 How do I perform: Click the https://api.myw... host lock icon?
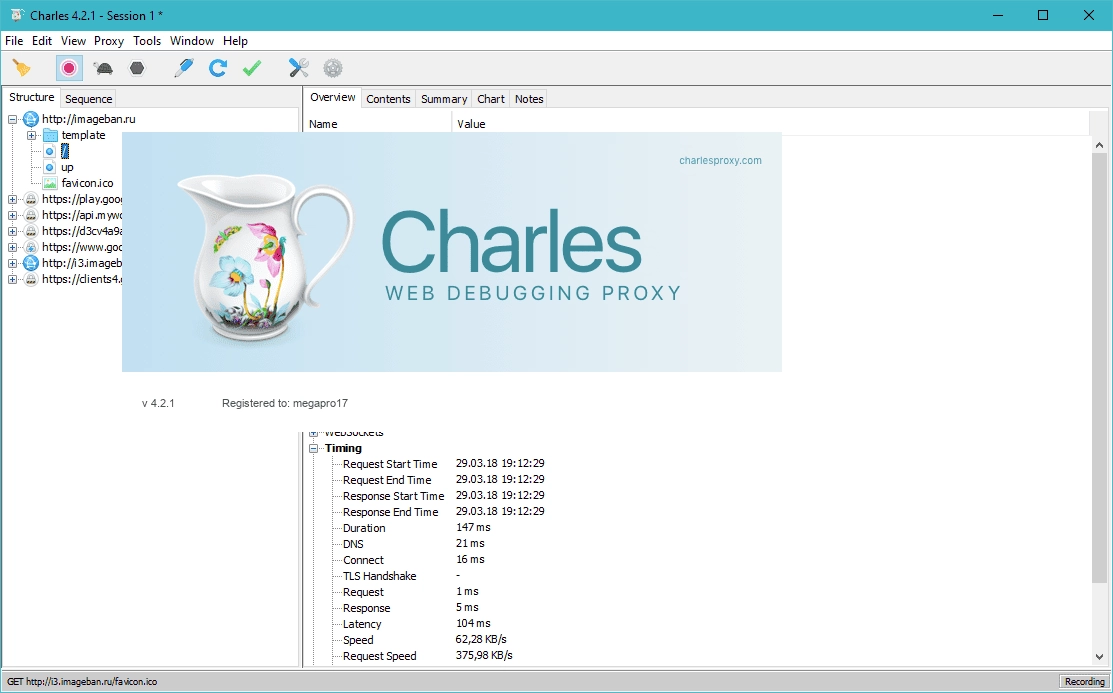[x=31, y=215]
